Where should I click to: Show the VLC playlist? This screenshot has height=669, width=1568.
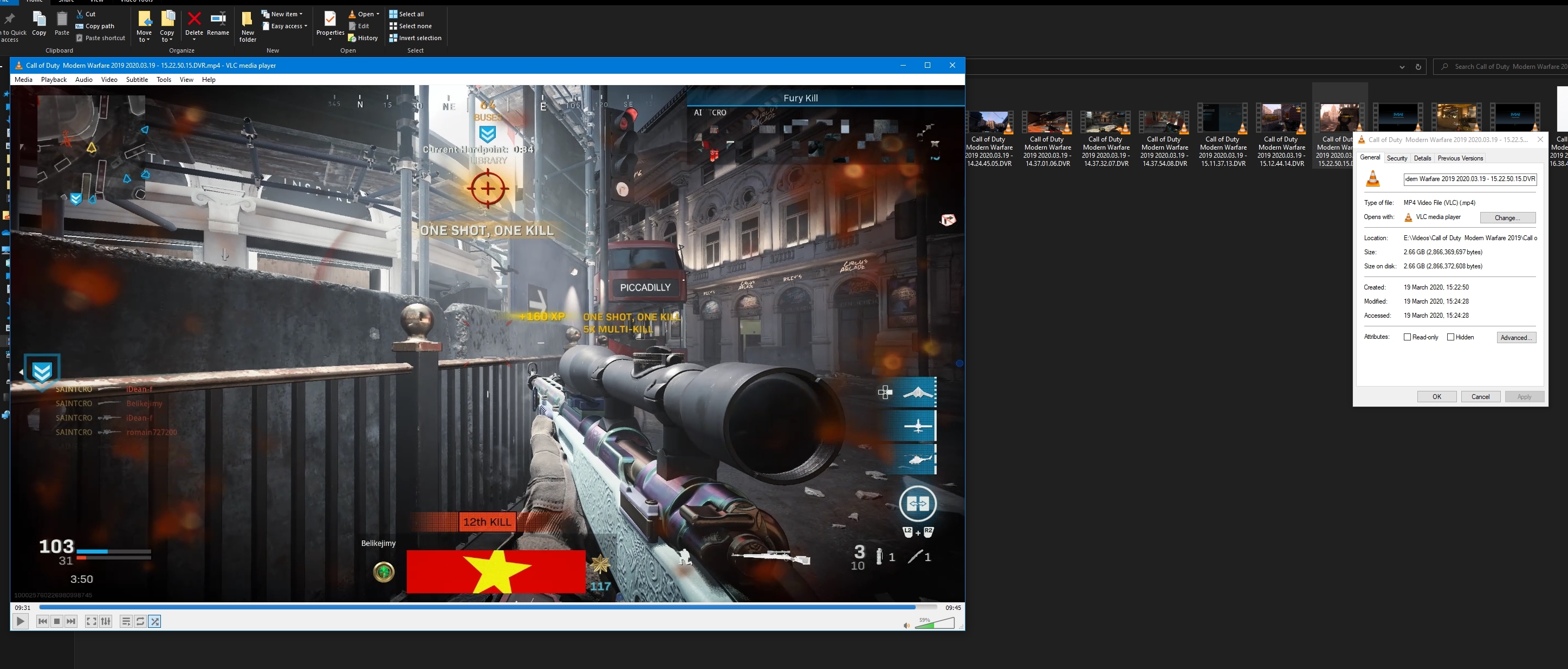tap(125, 621)
